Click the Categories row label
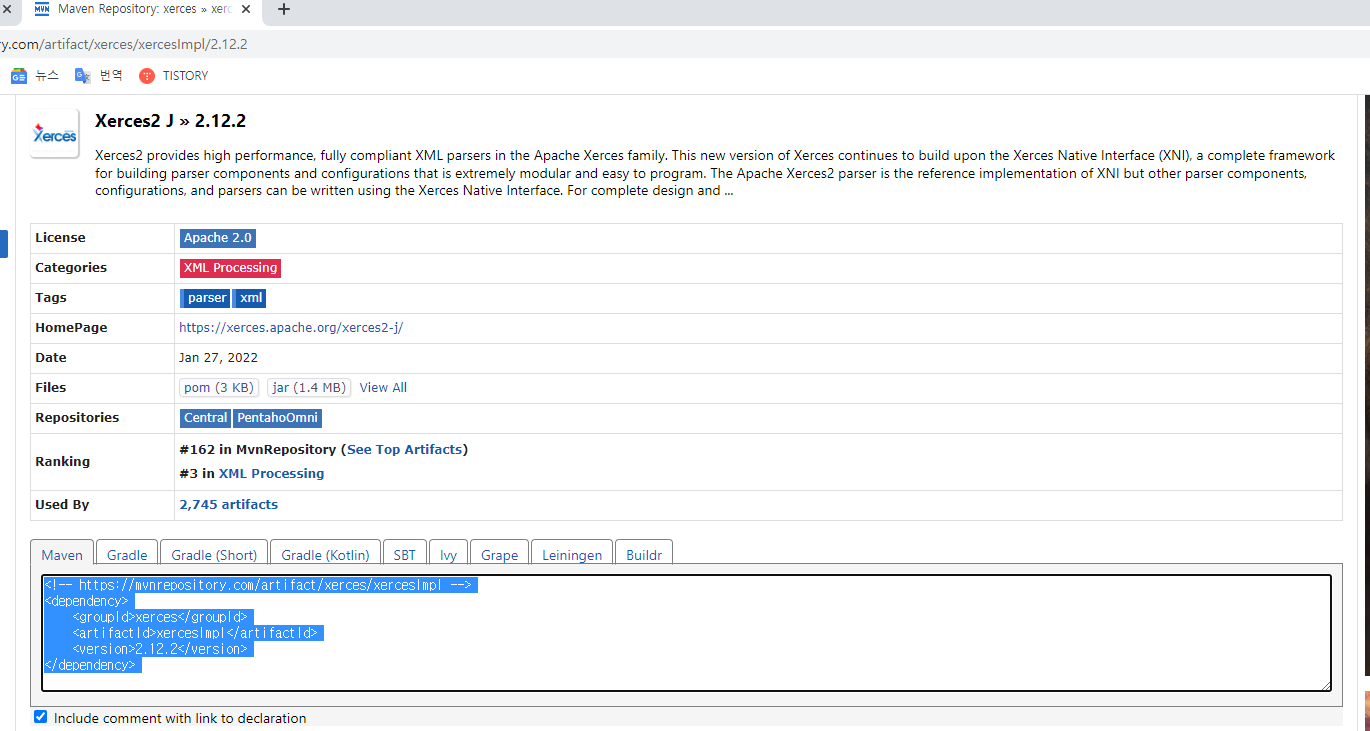This screenshot has width=1370, height=731. click(71, 268)
